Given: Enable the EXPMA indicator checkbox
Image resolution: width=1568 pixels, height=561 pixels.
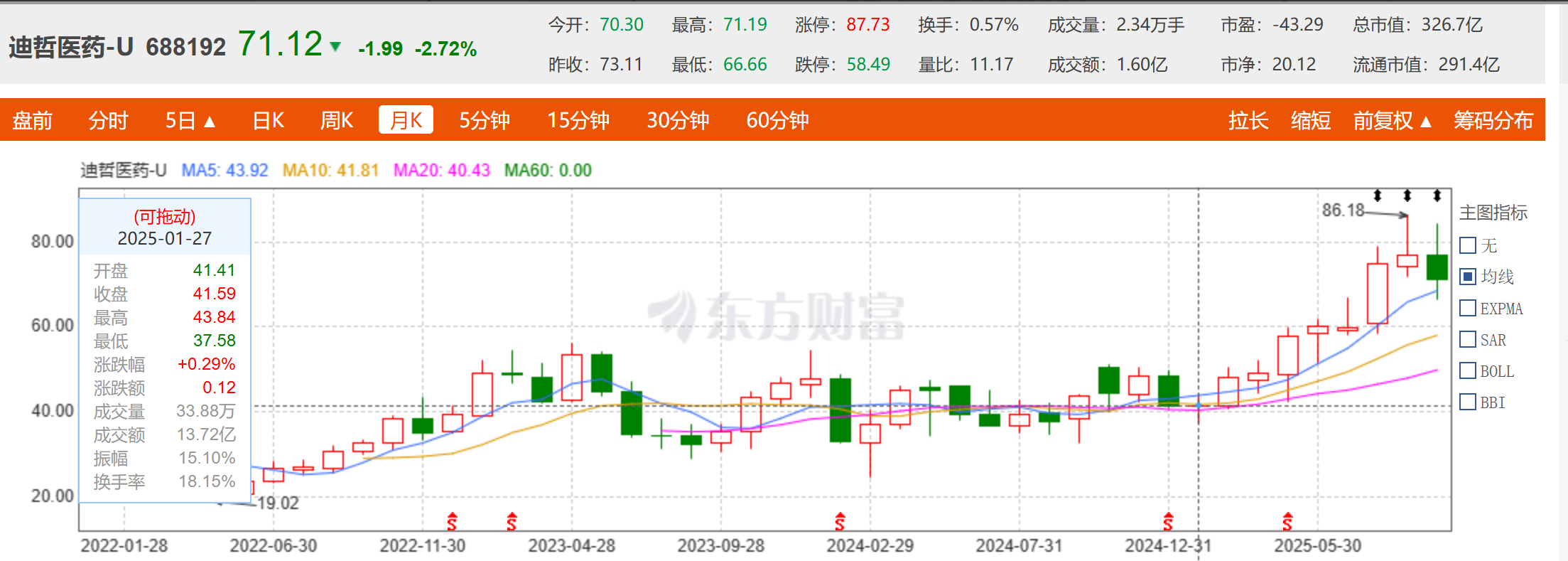Looking at the screenshot, I should [1468, 308].
